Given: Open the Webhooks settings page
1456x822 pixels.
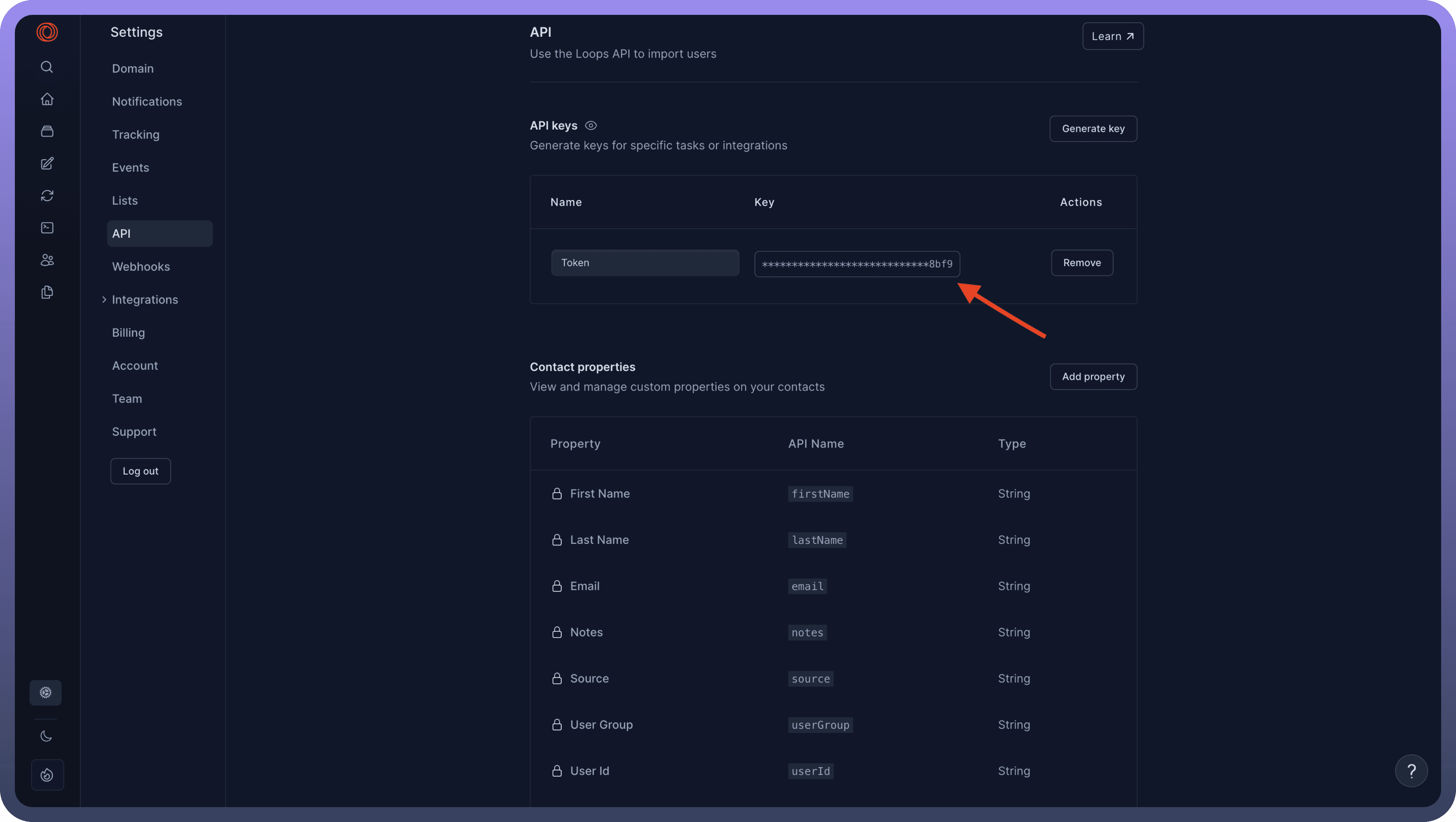Looking at the screenshot, I should pos(141,267).
